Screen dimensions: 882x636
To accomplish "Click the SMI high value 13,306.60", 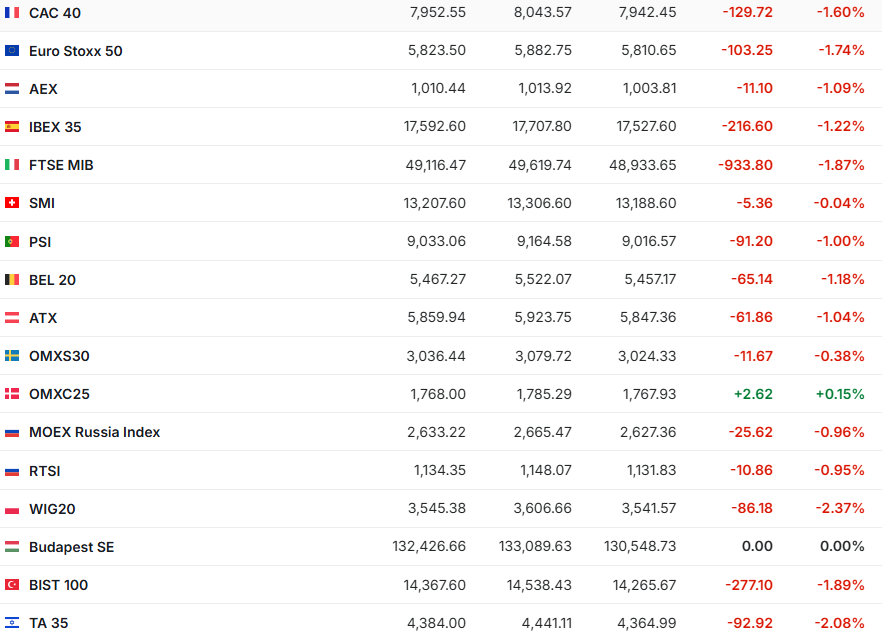I will pyautogui.click(x=539, y=203).
